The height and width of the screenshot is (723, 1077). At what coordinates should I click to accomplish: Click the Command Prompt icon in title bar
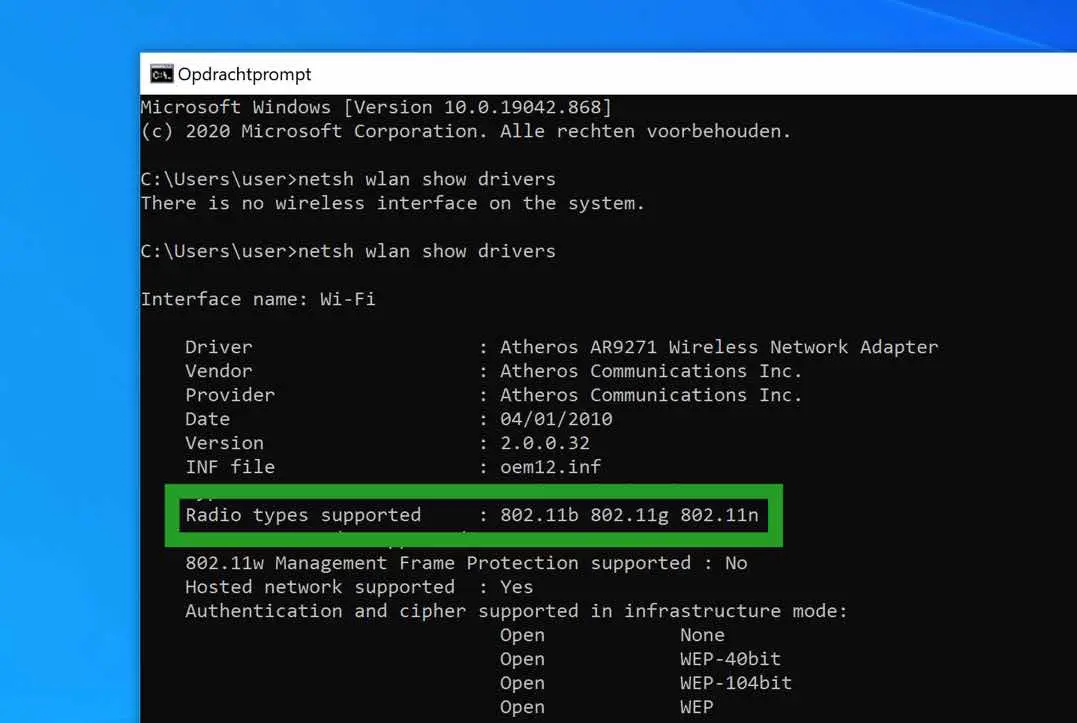tap(161, 74)
